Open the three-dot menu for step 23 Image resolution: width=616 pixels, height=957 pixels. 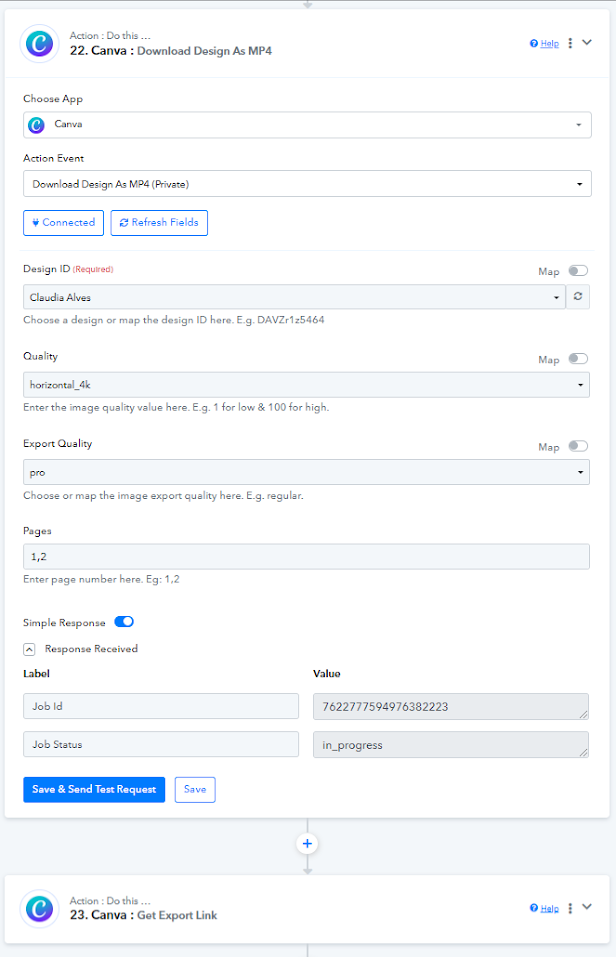point(570,908)
